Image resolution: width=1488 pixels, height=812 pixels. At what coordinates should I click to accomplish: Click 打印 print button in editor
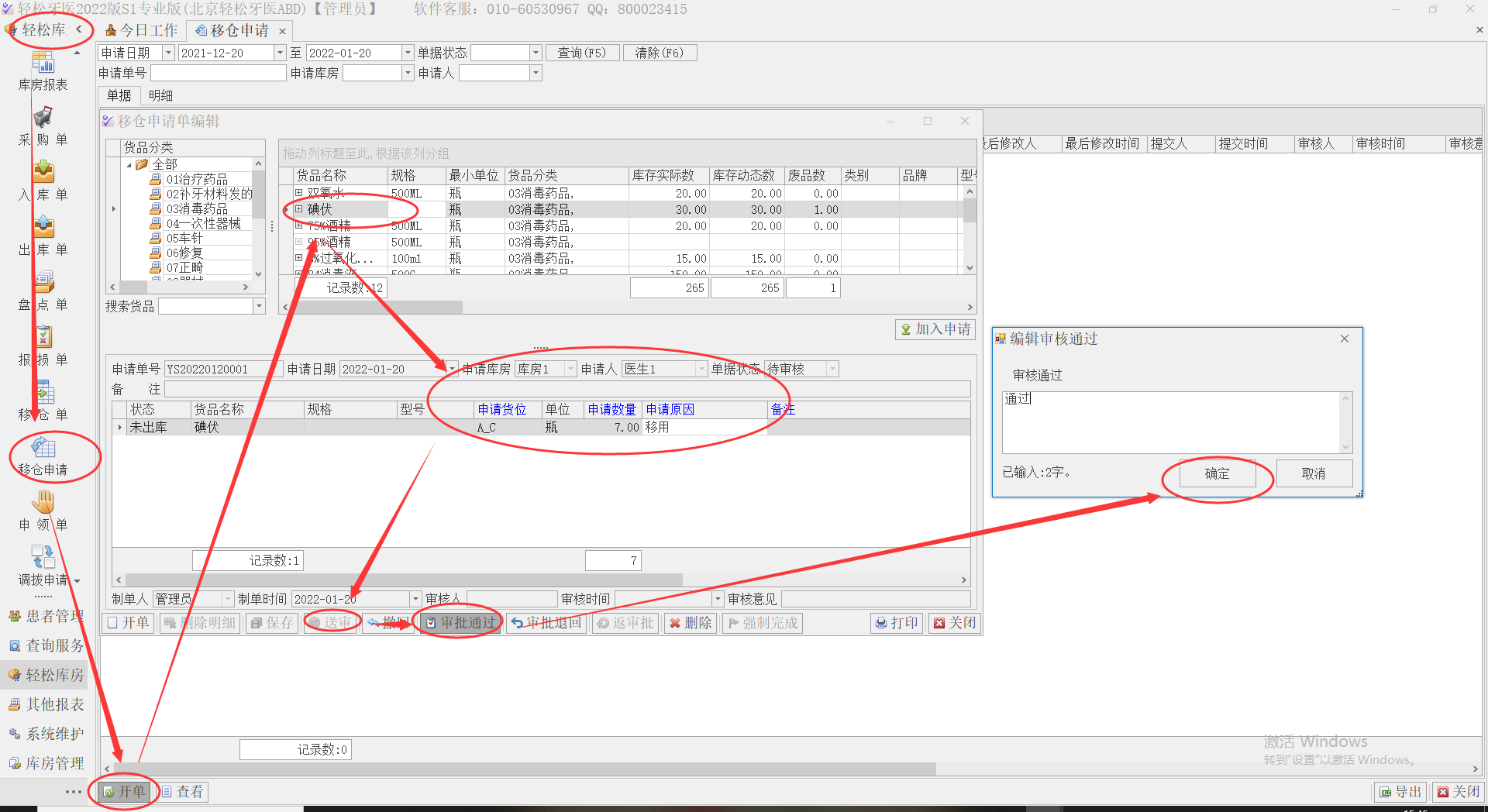(896, 623)
